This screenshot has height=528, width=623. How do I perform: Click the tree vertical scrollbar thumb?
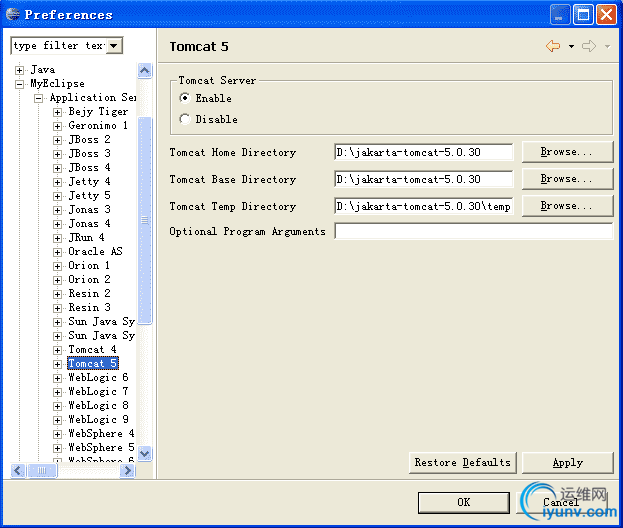pos(145,220)
